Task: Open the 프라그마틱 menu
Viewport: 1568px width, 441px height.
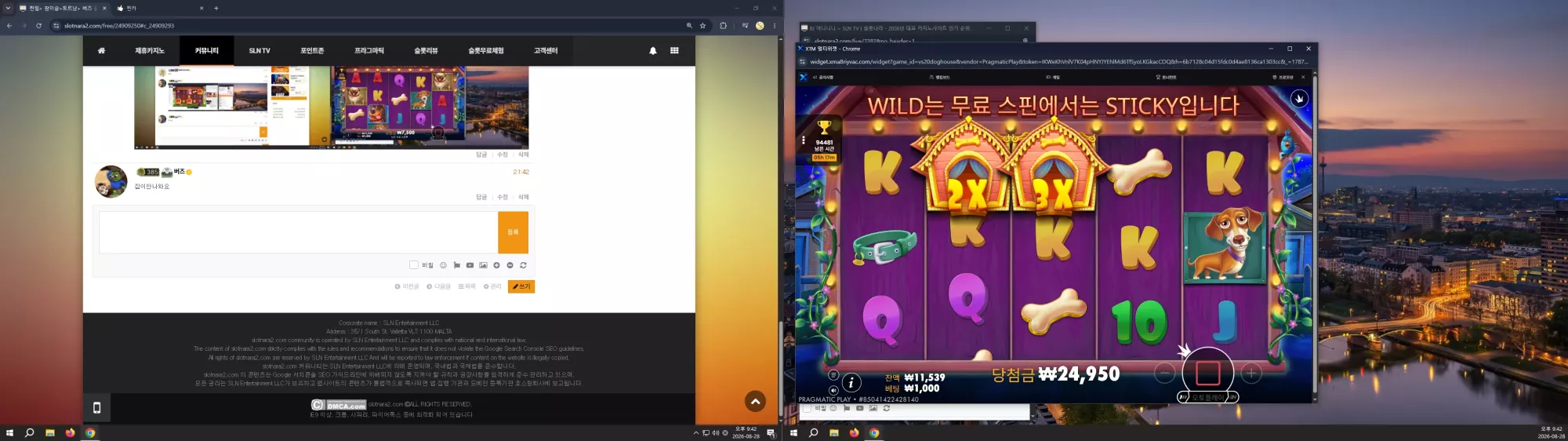Action: [369, 50]
